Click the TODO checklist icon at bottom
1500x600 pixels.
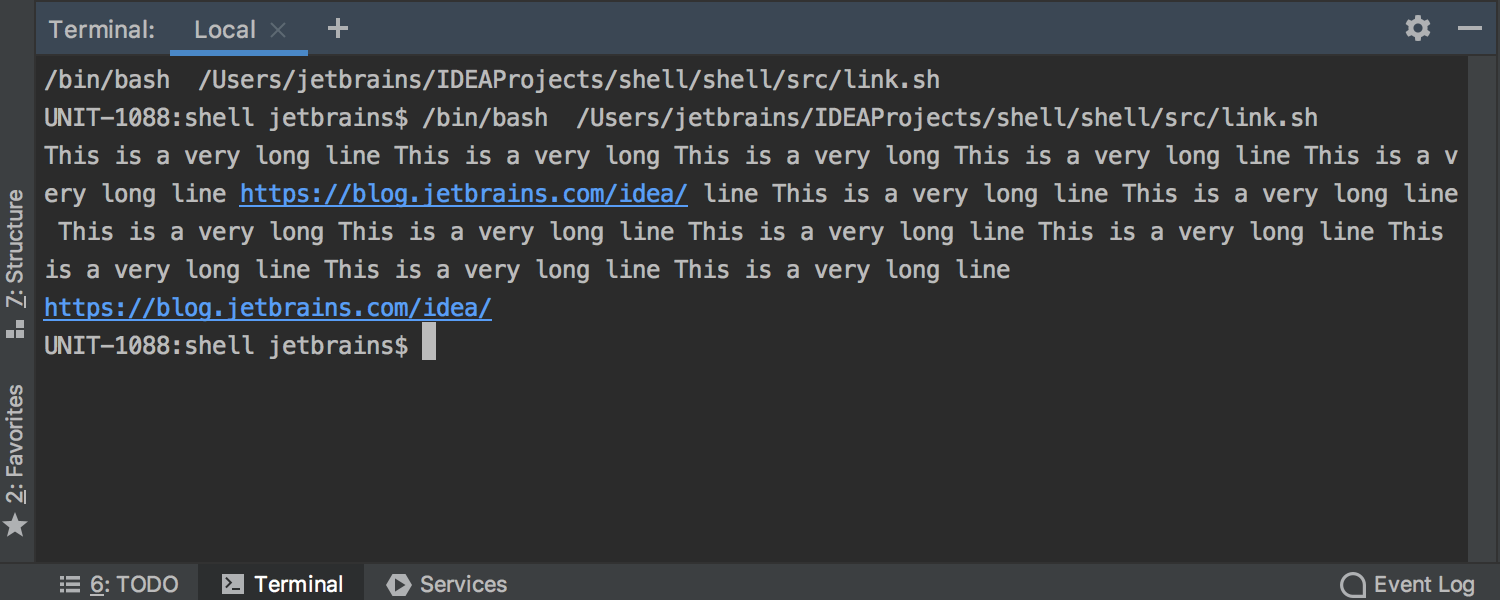coord(69,584)
